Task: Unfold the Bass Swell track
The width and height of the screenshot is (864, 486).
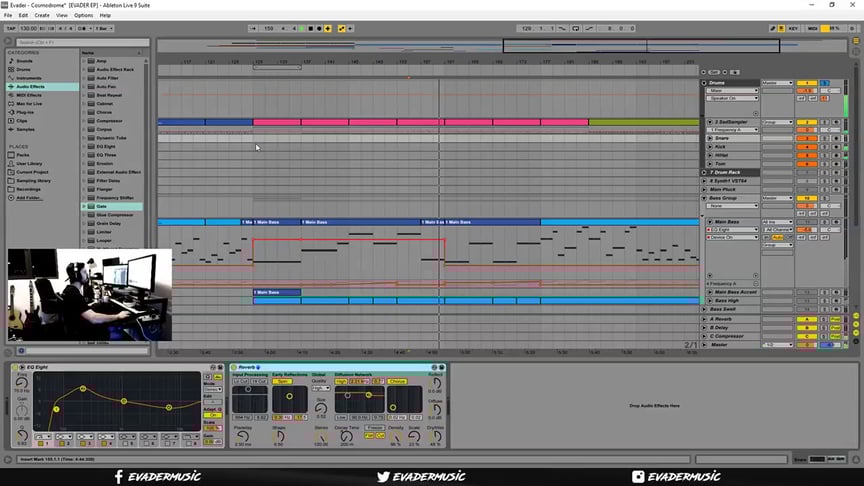Action: [x=704, y=309]
